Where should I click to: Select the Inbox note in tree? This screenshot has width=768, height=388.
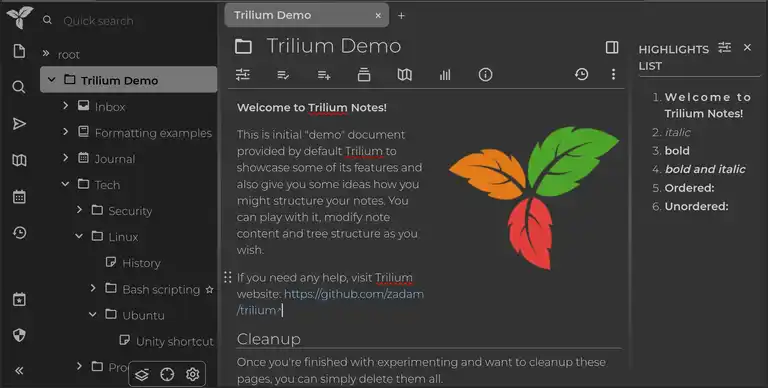[x=110, y=107]
